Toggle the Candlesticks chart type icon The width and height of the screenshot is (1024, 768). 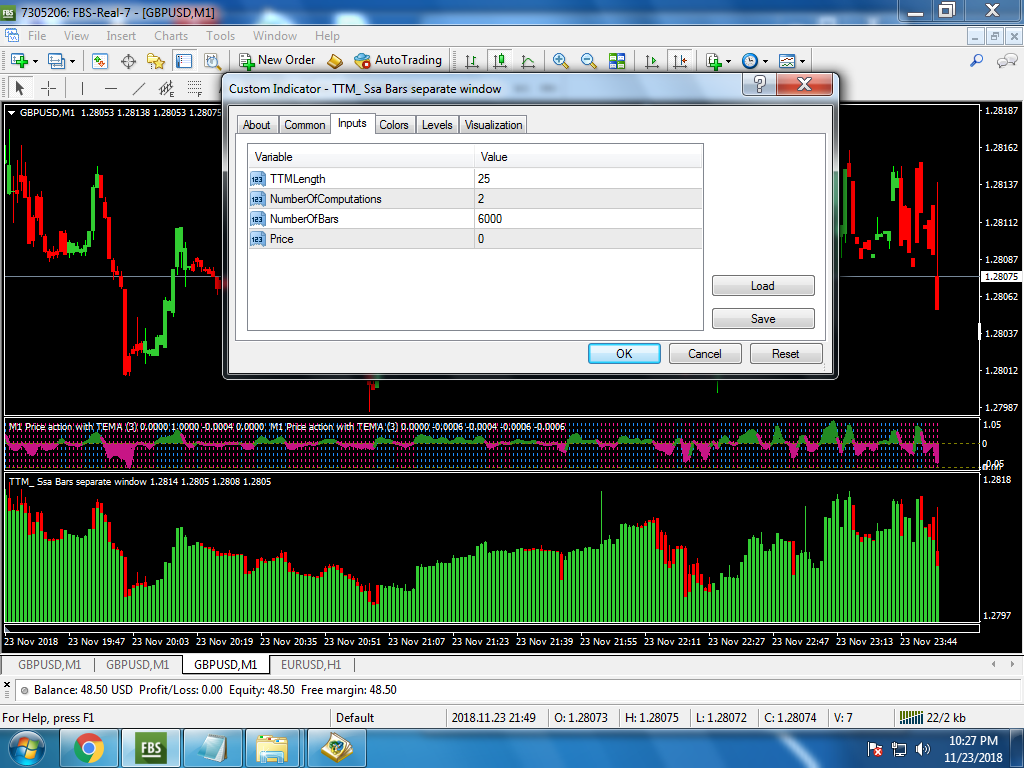point(500,61)
